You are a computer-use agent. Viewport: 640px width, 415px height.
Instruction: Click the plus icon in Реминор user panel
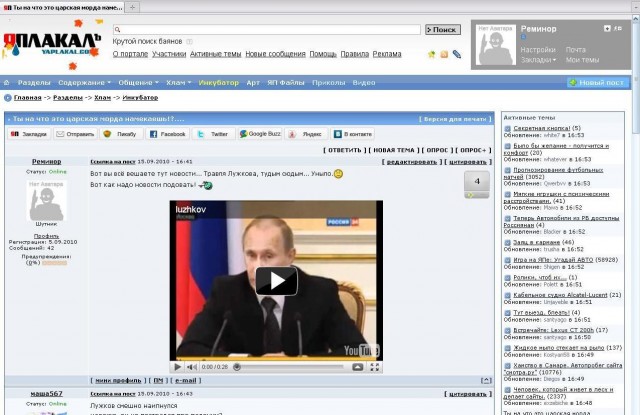point(607,29)
